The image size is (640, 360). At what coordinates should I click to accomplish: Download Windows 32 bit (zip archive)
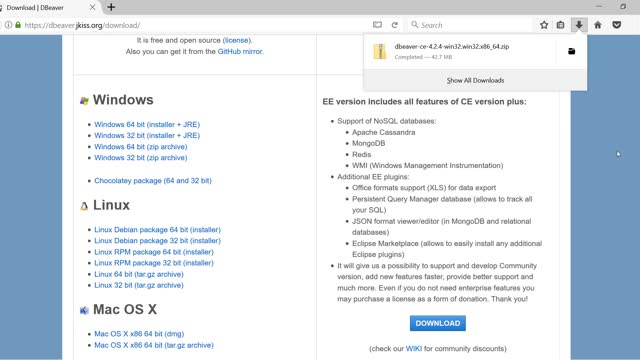[x=140, y=158]
